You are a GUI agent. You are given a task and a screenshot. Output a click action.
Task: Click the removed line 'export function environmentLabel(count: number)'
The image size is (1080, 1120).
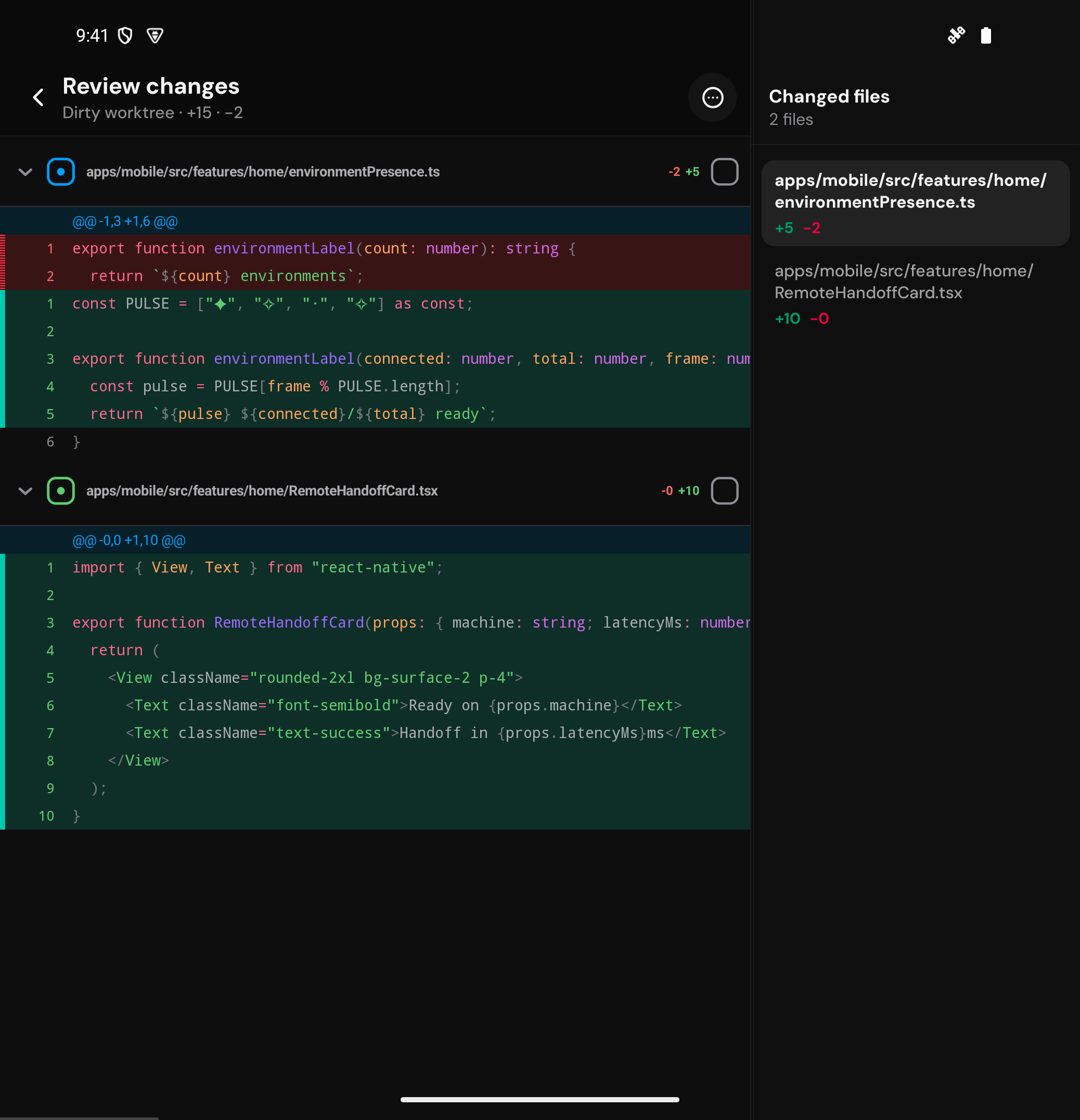pos(375,249)
